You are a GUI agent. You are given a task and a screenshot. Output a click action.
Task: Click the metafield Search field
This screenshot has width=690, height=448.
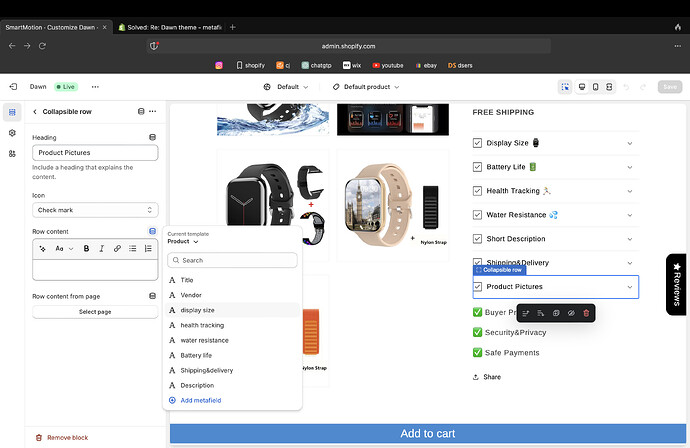point(232,260)
